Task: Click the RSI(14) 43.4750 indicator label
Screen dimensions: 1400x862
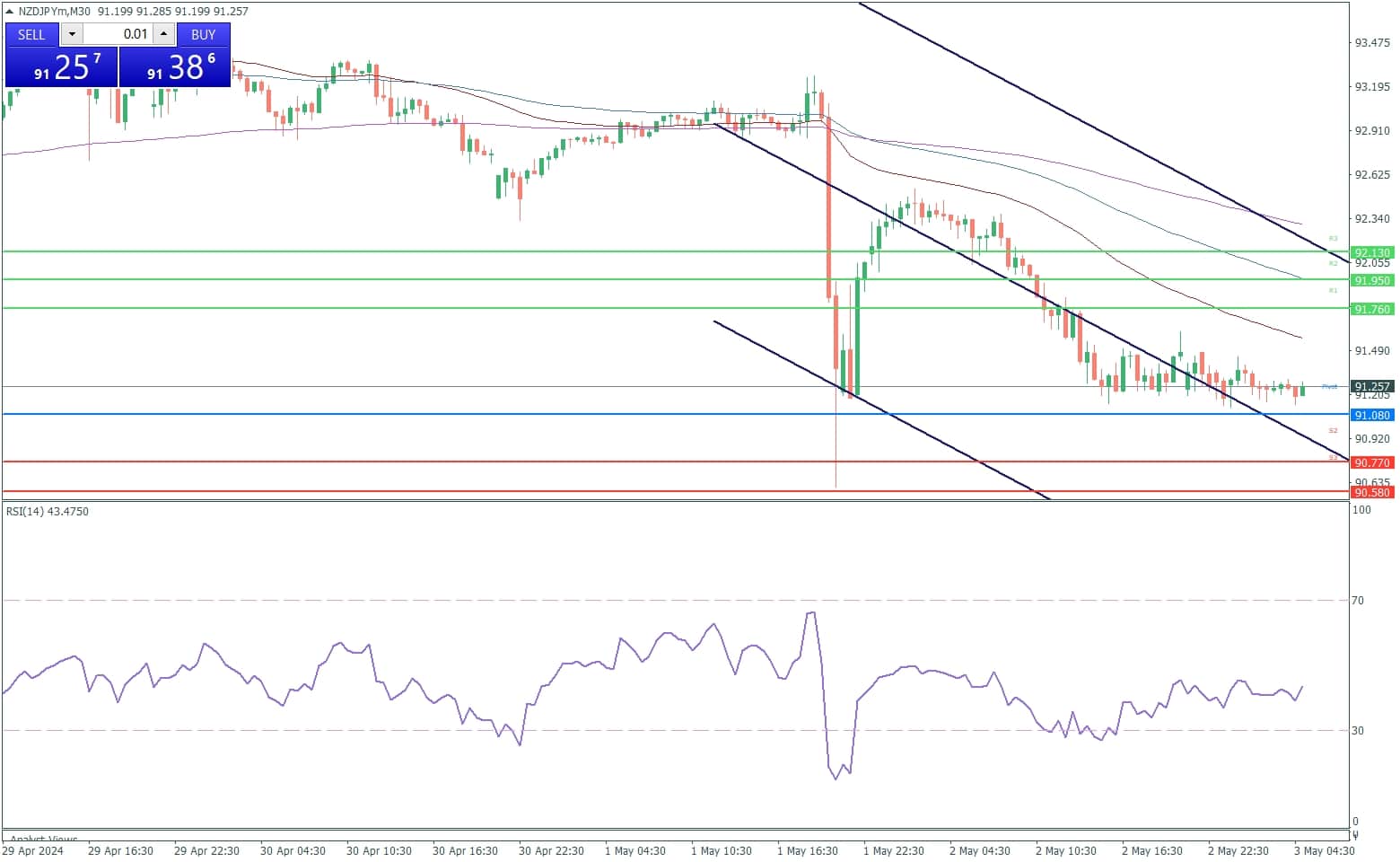Action: coord(48,511)
